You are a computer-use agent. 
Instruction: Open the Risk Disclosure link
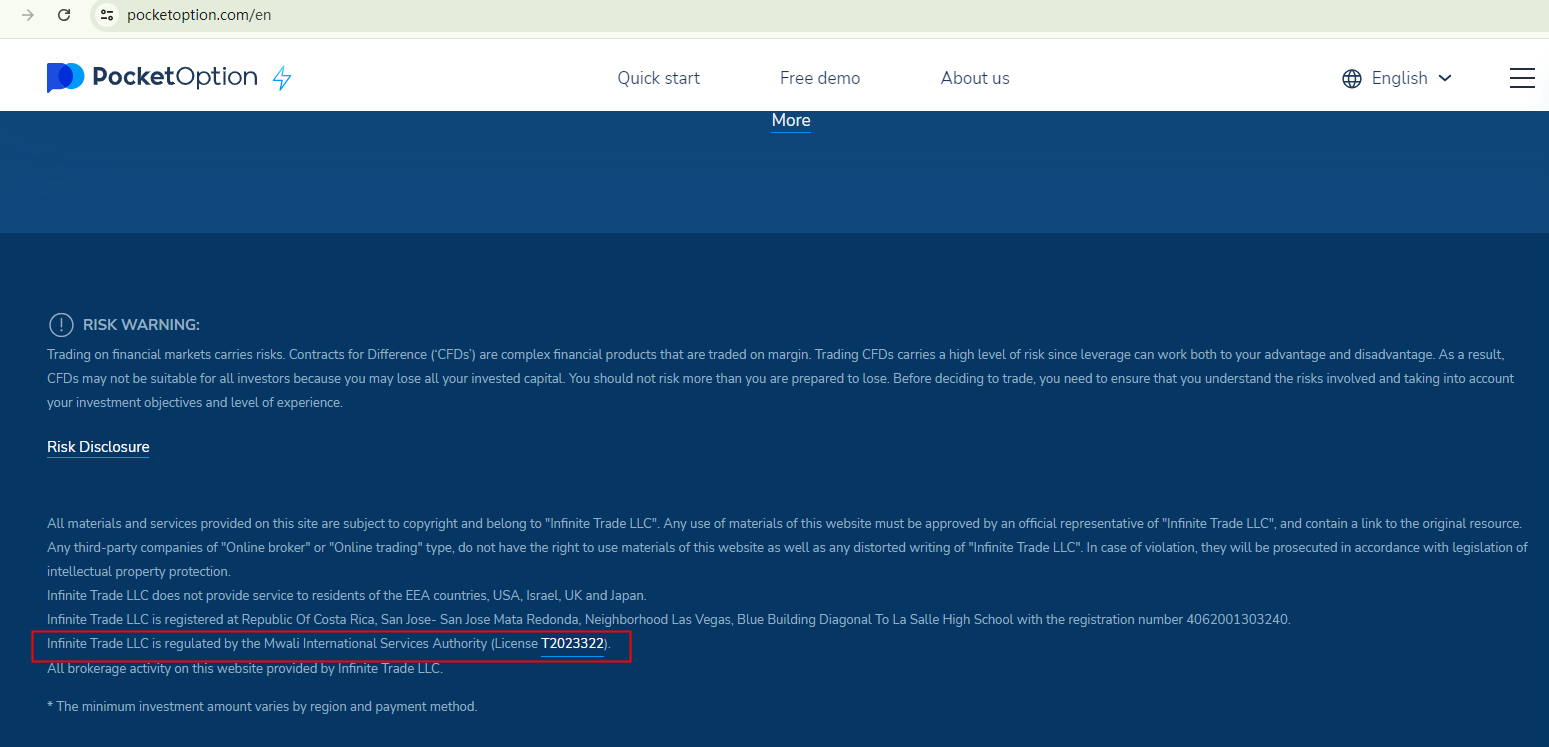[98, 447]
